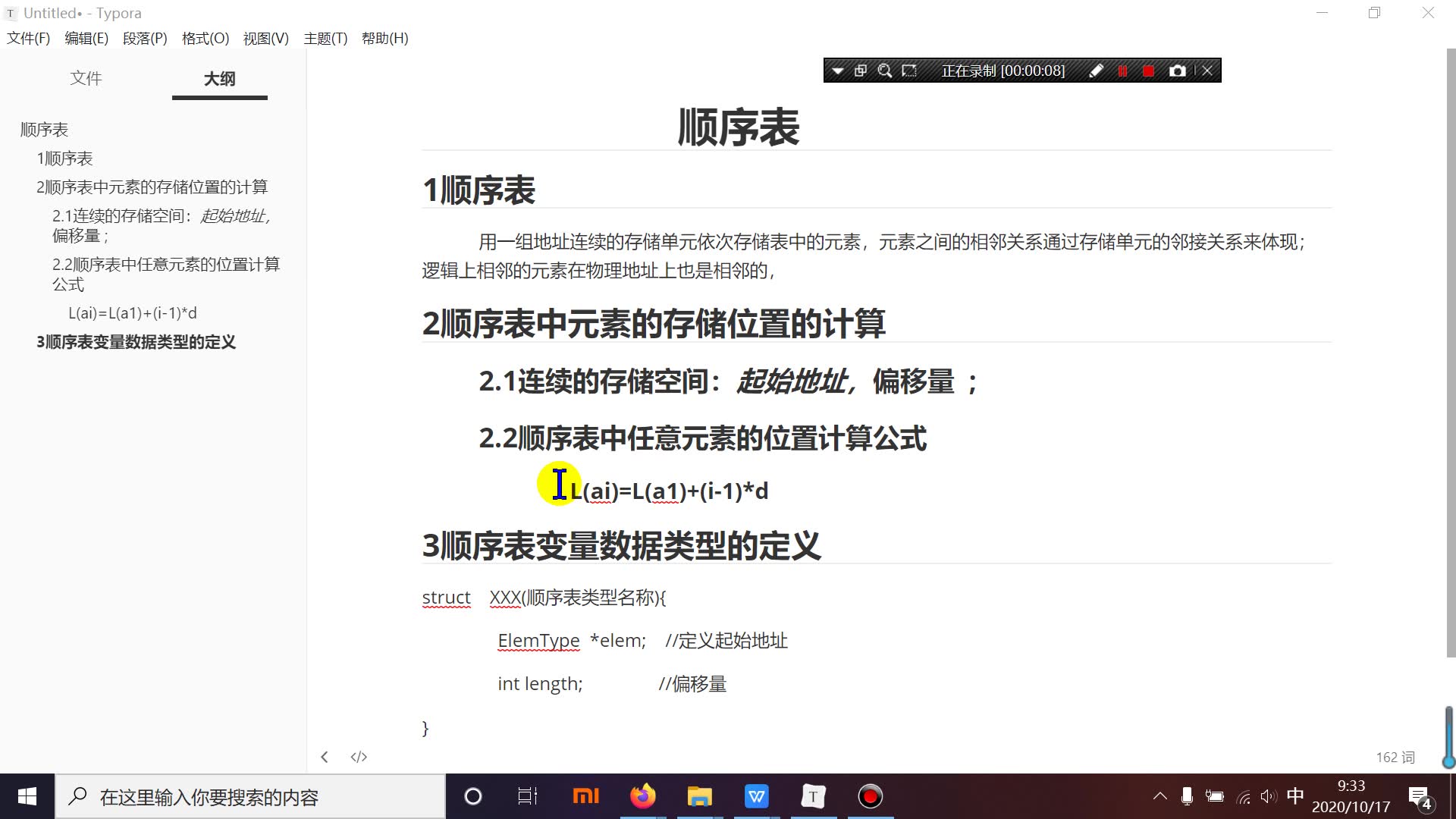The height and width of the screenshot is (819, 1456).
Task: Click heading 2顺序表中元素的存储位置的计算
Action: (654, 324)
